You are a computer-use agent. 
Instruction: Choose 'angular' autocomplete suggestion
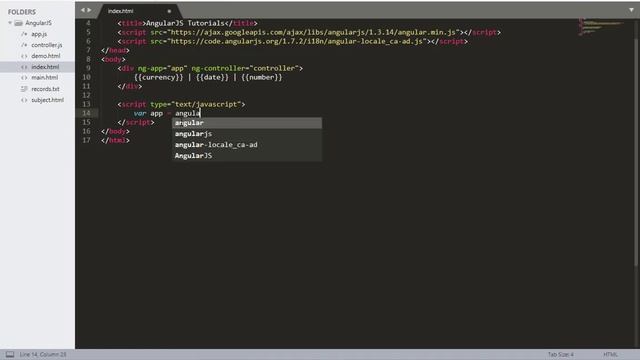(x=247, y=123)
